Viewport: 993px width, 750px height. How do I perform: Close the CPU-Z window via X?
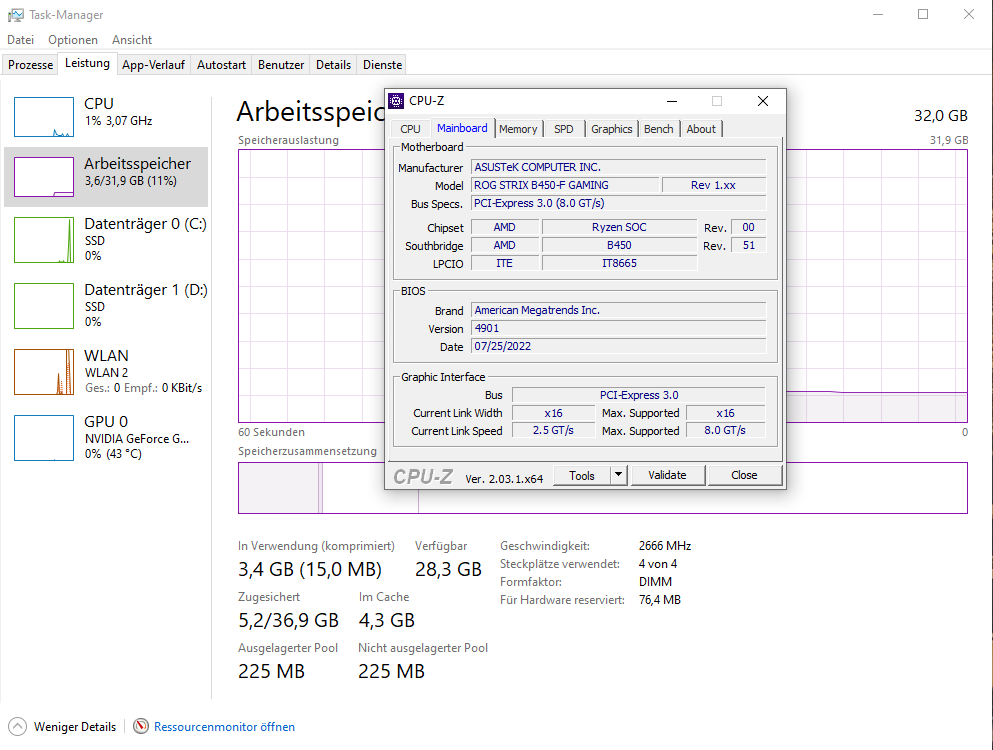click(x=763, y=101)
